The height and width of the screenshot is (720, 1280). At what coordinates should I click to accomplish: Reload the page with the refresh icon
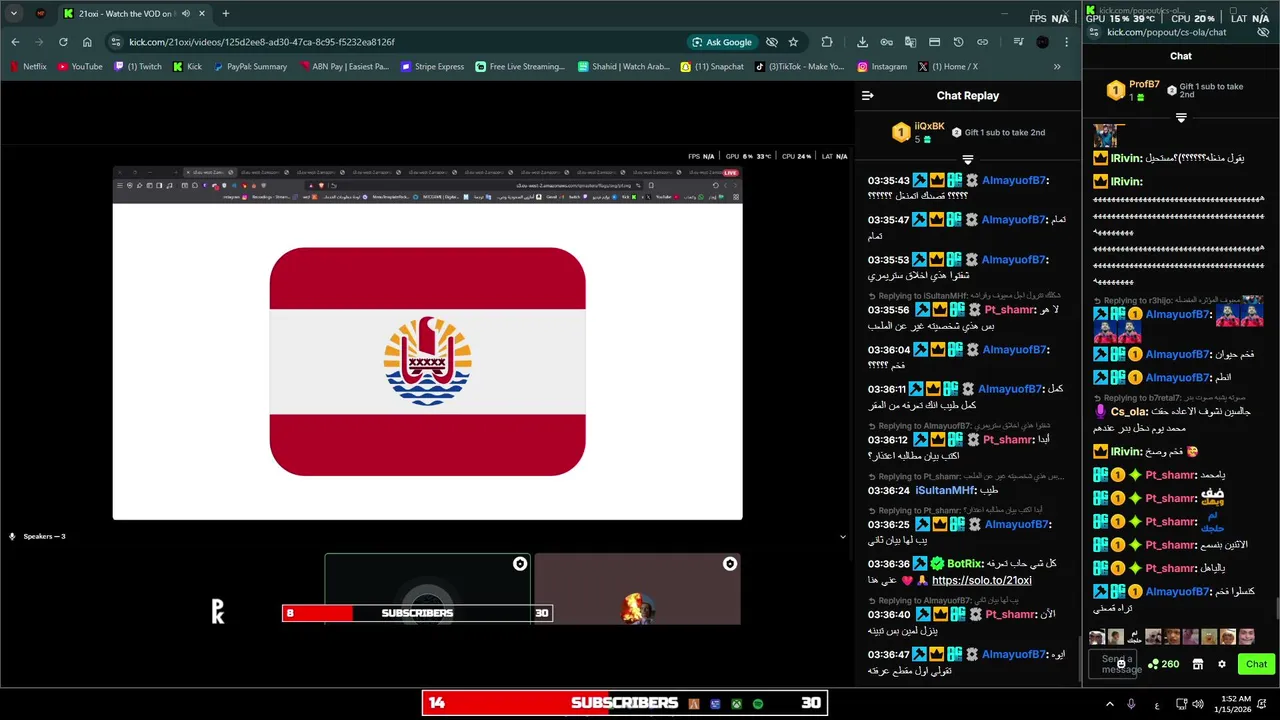tap(63, 42)
